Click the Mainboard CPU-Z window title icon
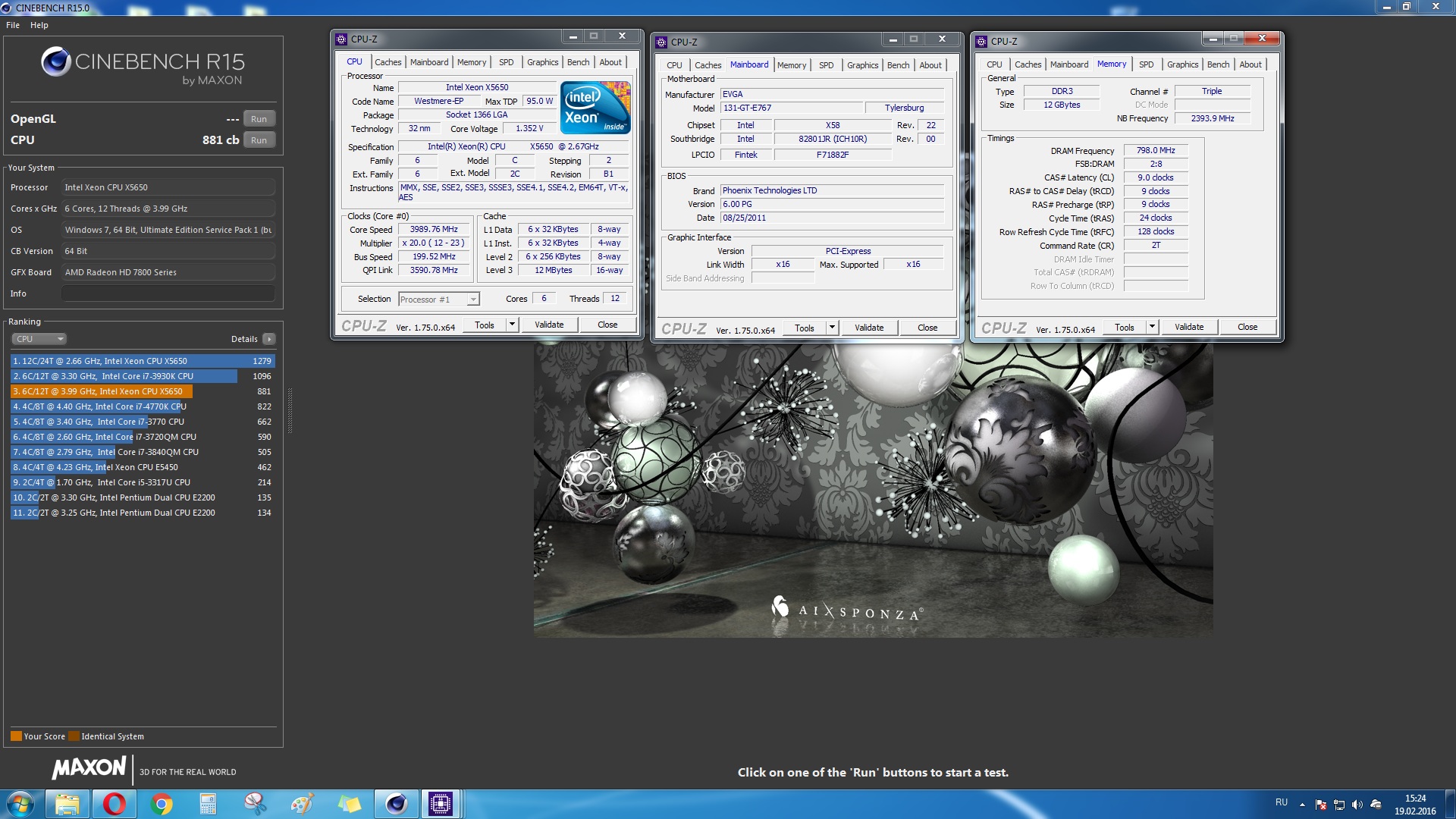1456x819 pixels. click(661, 42)
